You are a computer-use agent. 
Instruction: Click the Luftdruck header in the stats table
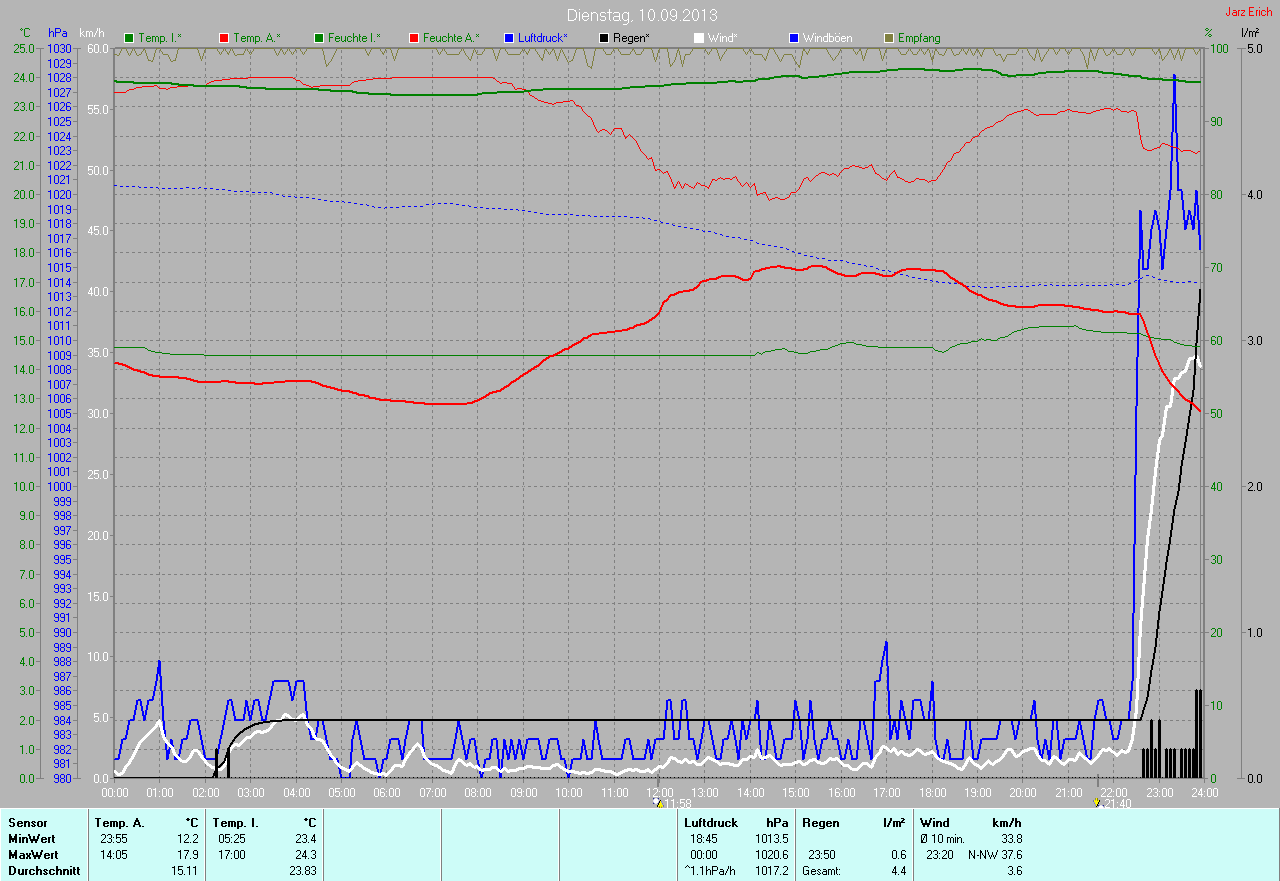point(711,823)
